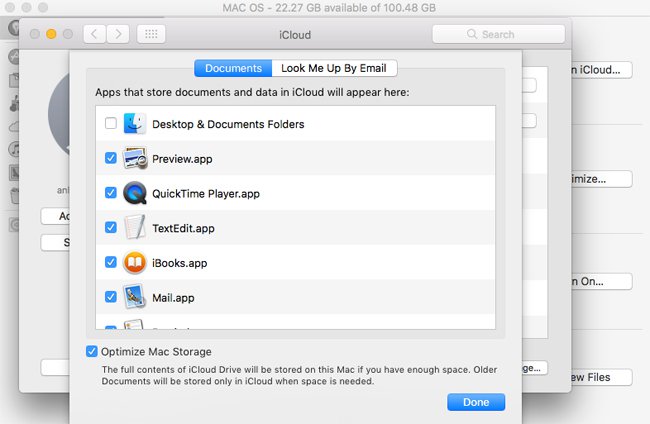
Task: Select the Documents tab
Action: (233, 68)
